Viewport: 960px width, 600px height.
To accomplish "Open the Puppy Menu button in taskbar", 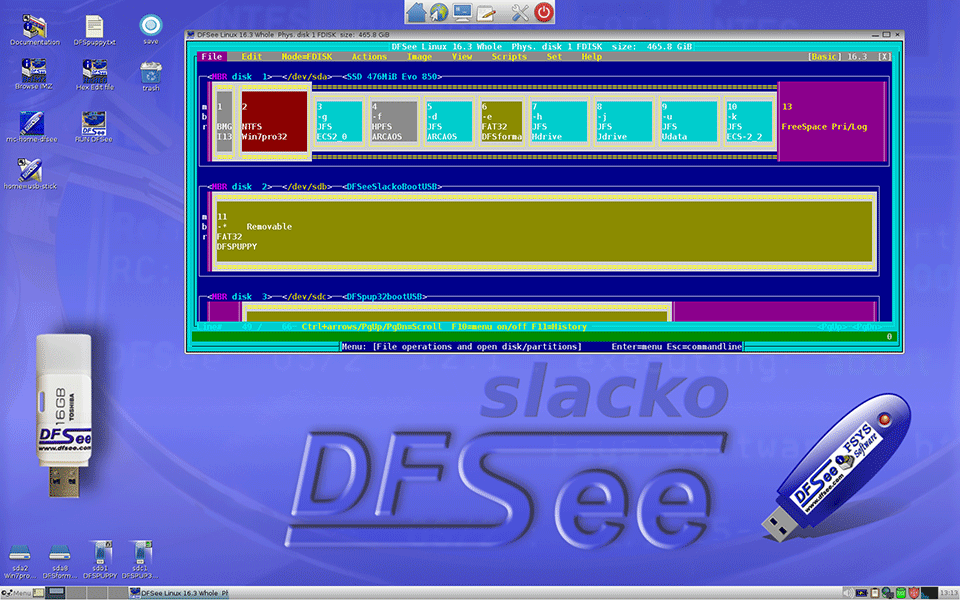I will [17, 593].
